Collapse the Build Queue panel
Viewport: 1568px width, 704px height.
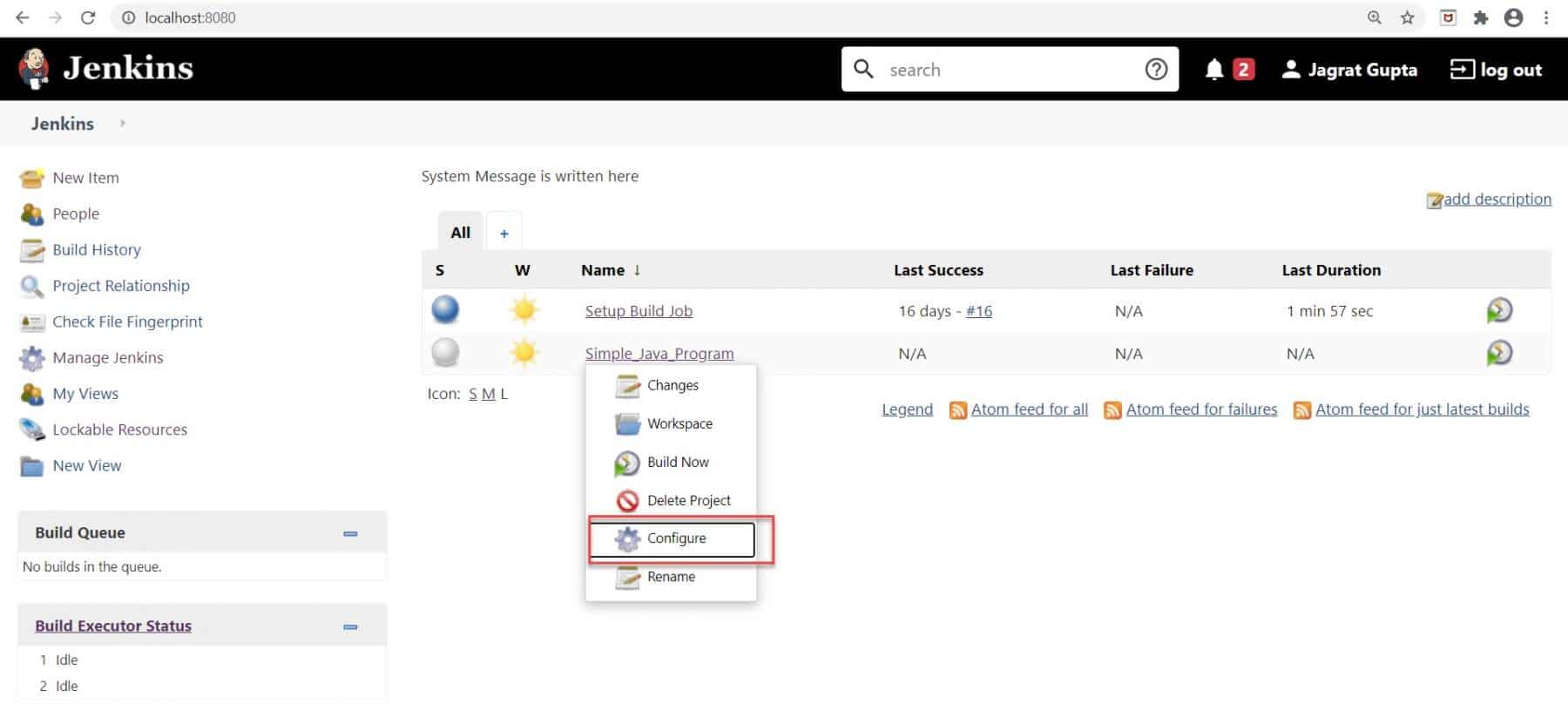click(x=350, y=533)
